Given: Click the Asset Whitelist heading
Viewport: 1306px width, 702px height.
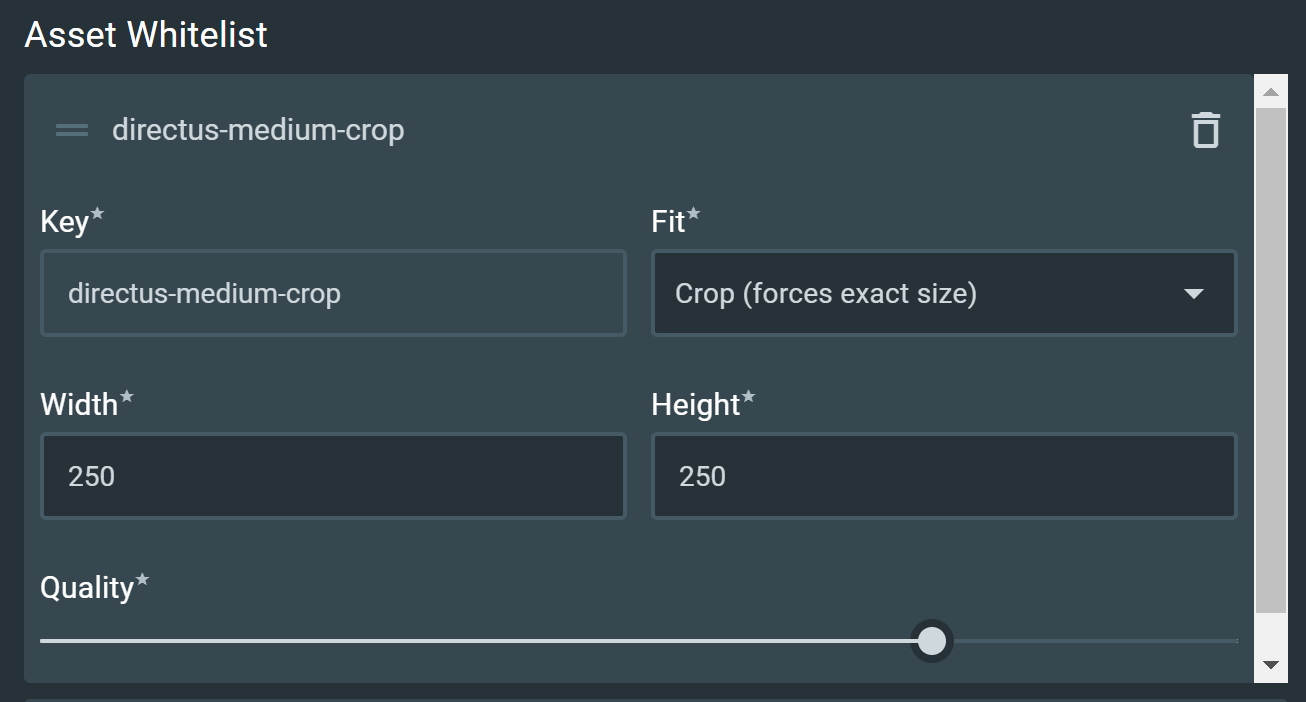Looking at the screenshot, I should (146, 35).
